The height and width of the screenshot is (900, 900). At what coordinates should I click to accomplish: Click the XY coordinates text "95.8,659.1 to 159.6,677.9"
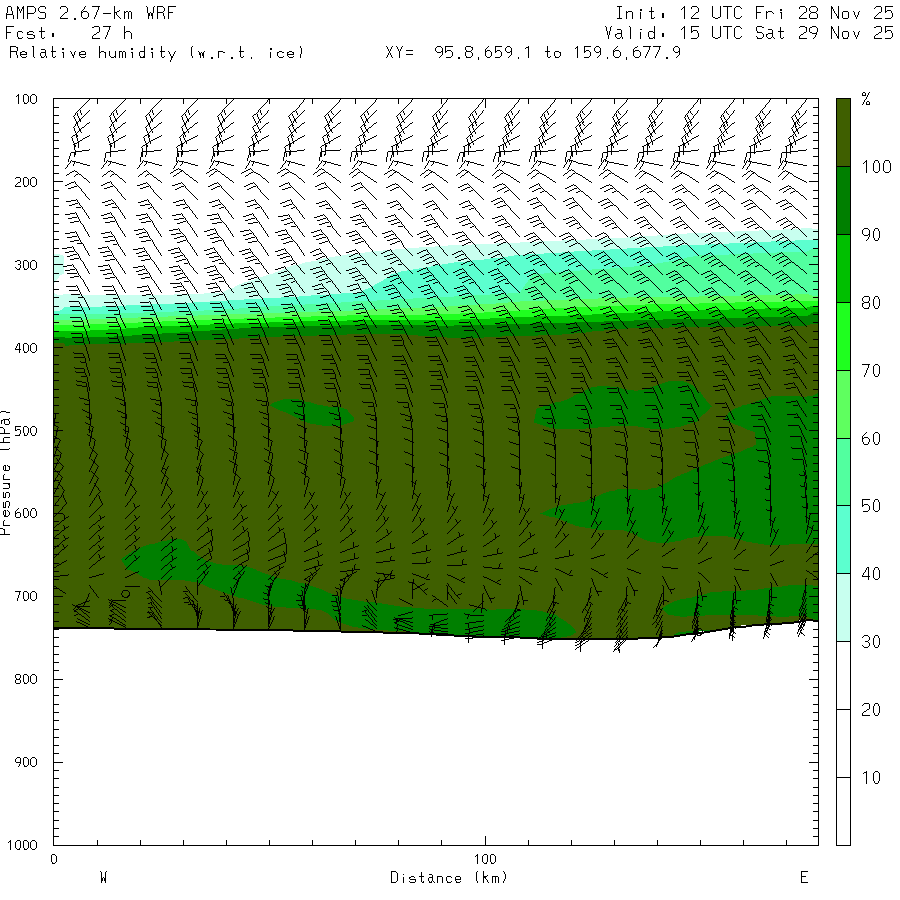point(557,53)
